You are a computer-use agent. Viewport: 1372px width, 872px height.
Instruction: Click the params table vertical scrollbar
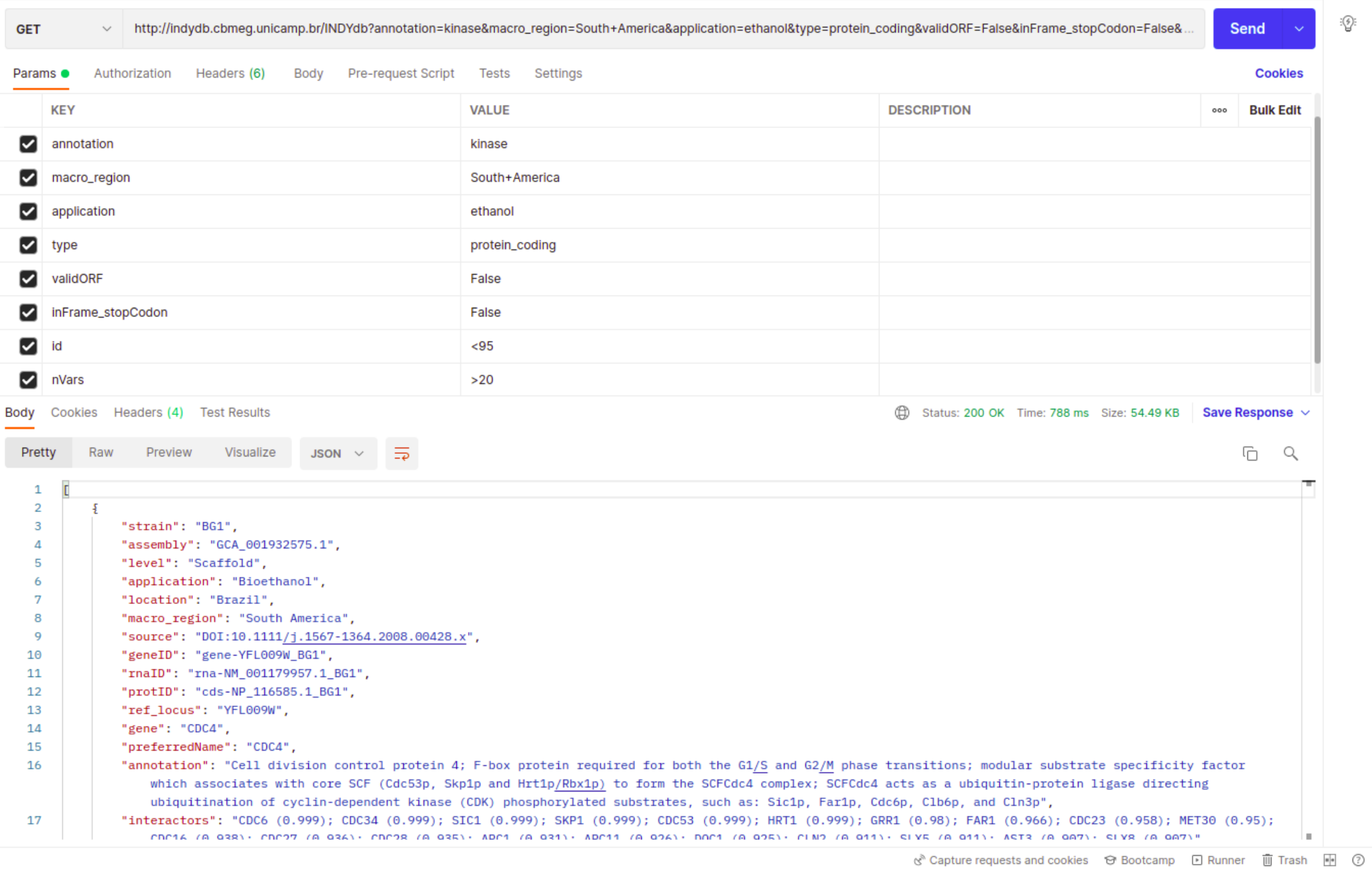(x=1317, y=240)
